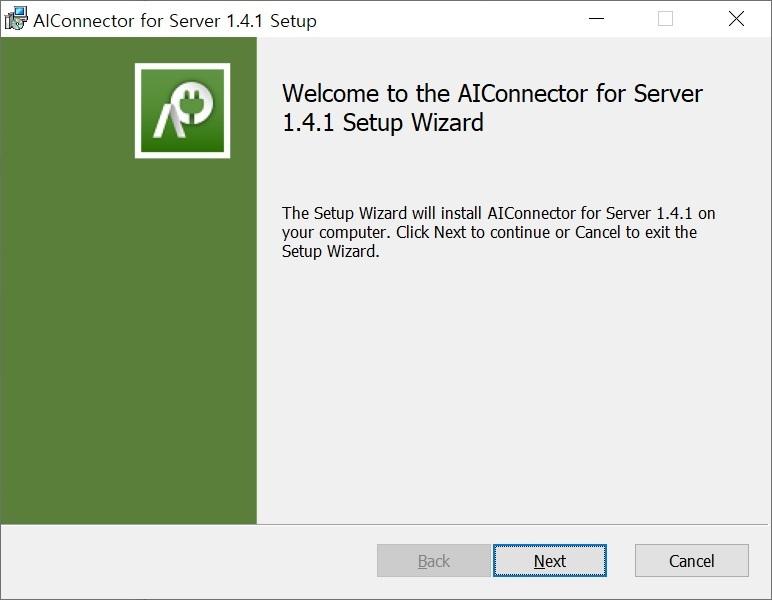Click the disabled Back button
The image size is (772, 600).
434,561
